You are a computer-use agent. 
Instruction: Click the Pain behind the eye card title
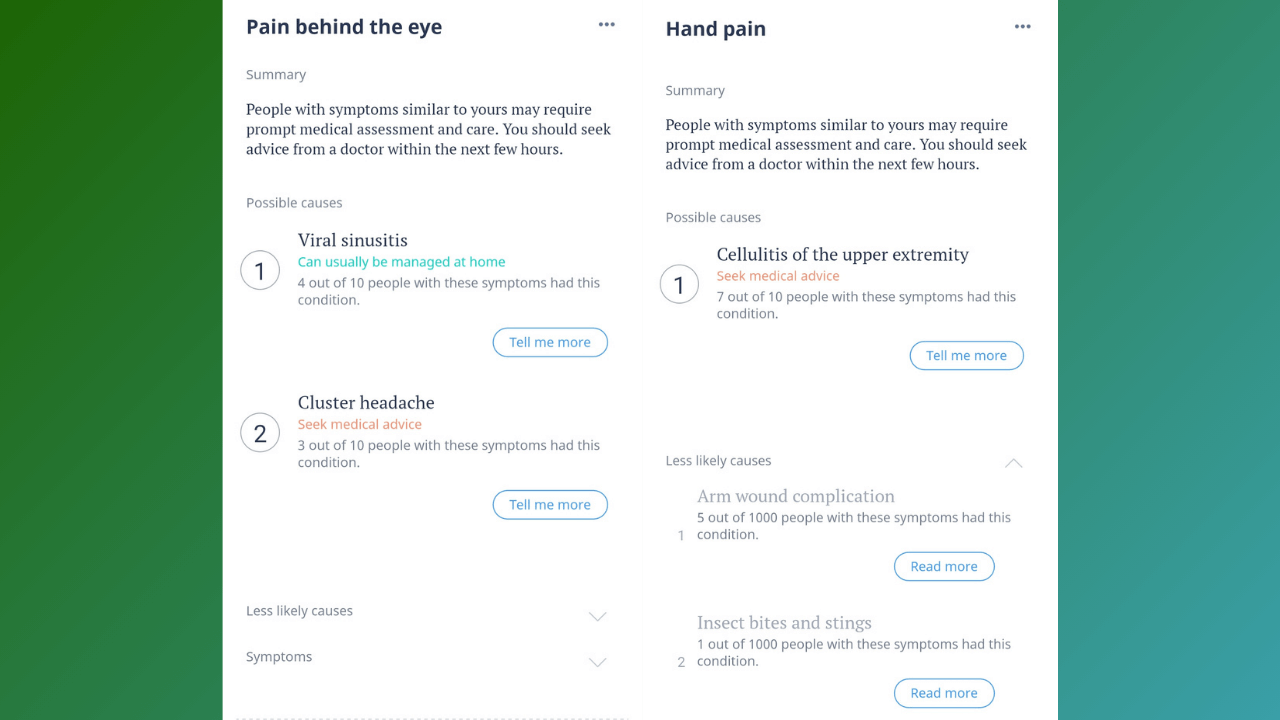pos(343,27)
